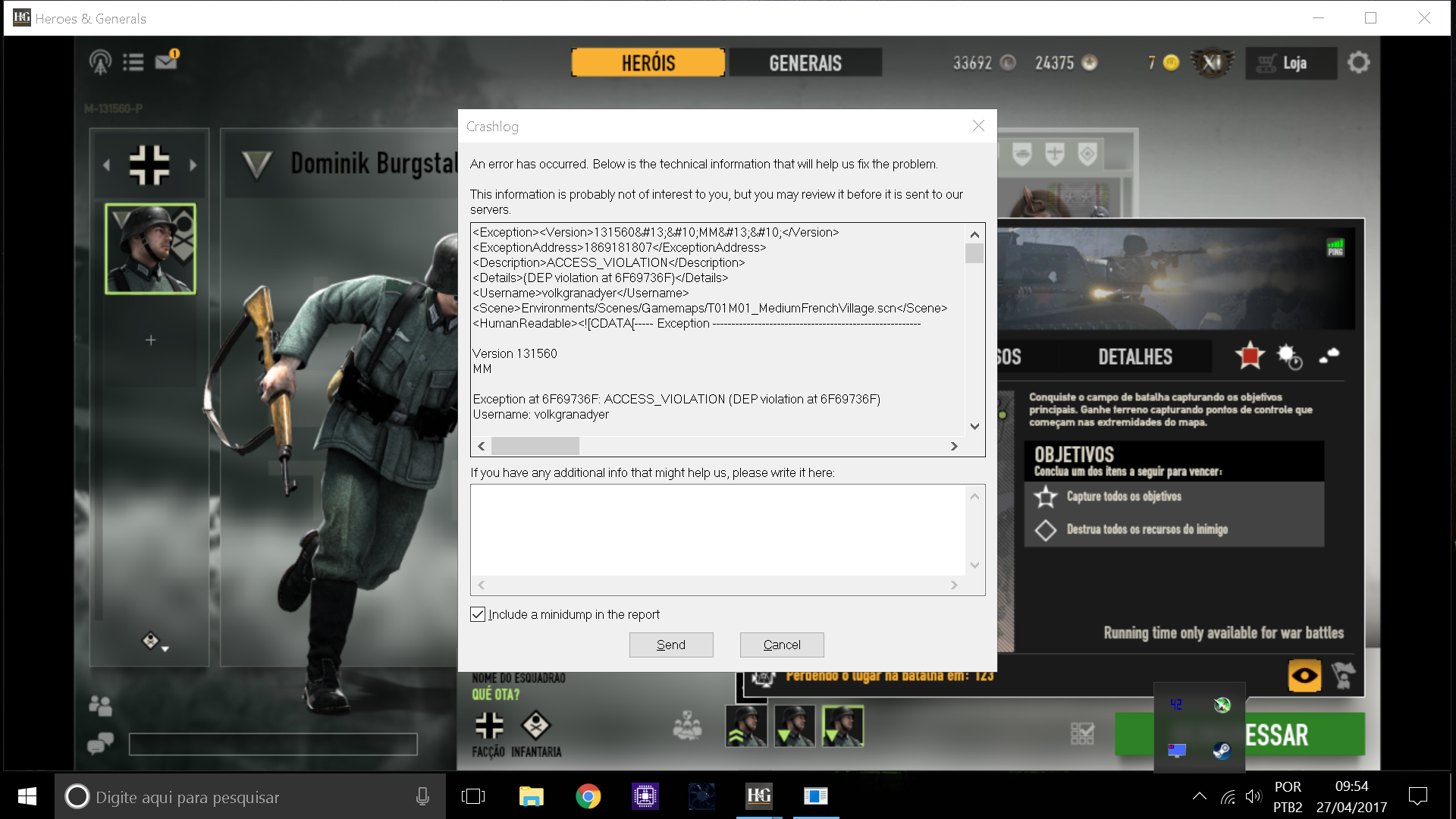Click the credits value 33692
Viewport: 1456px width, 819px height.
[x=972, y=63]
